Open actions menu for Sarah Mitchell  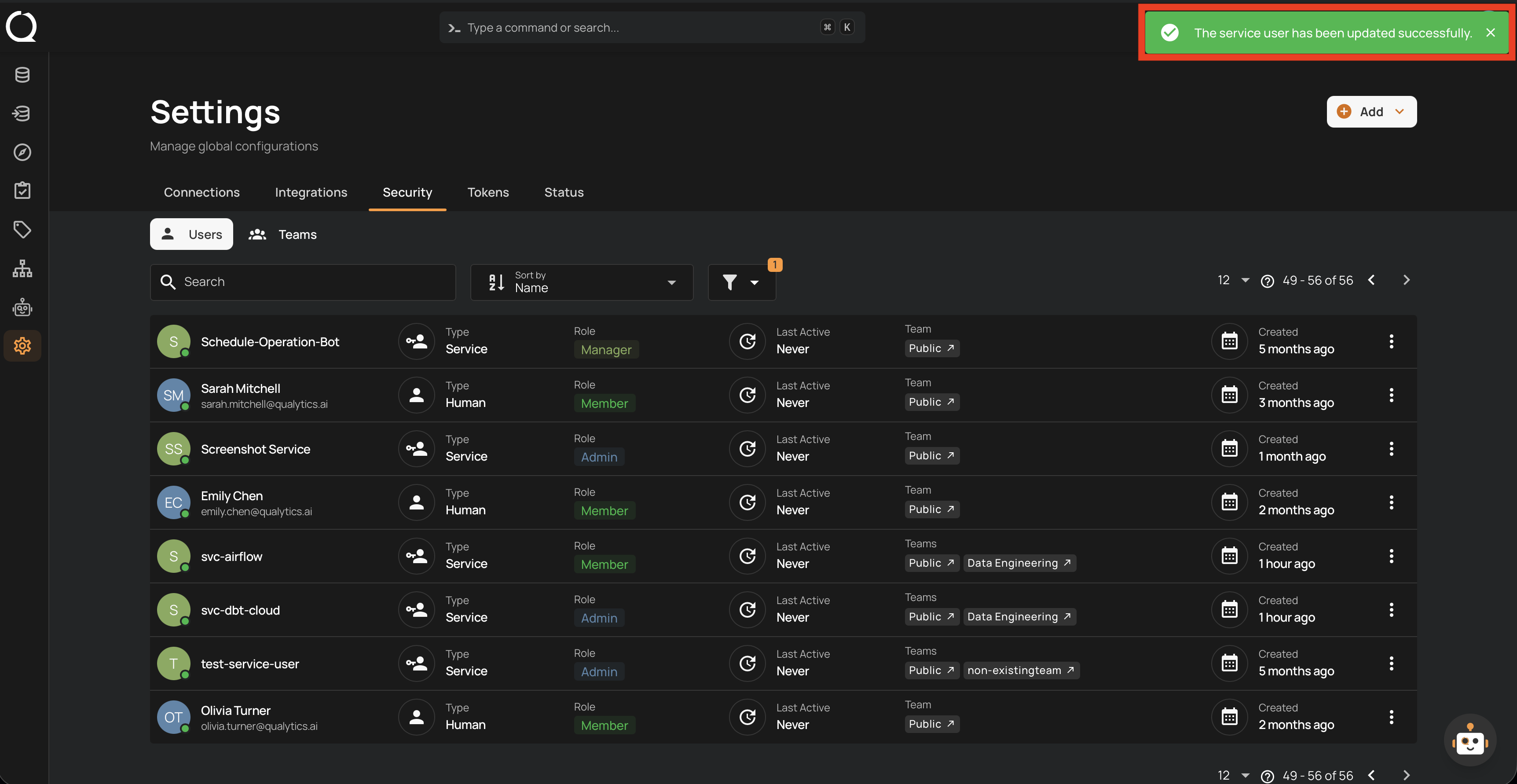tap(1392, 395)
